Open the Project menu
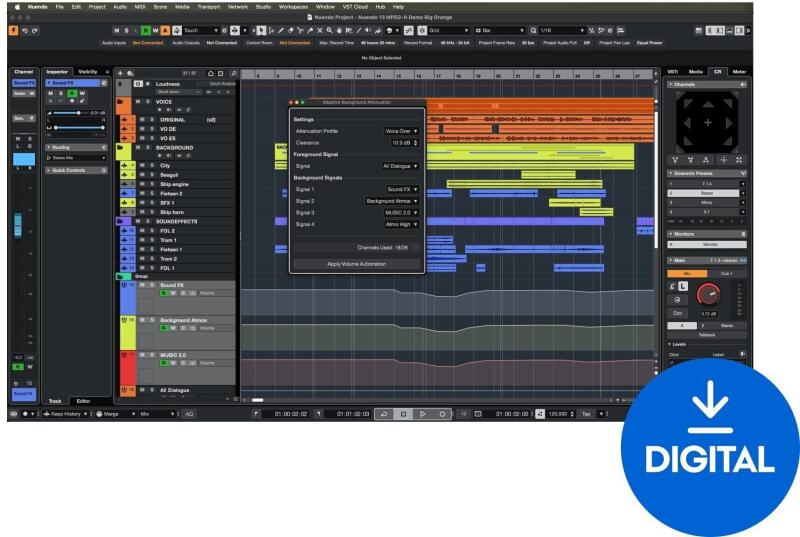The image size is (800, 537). coord(97,7)
